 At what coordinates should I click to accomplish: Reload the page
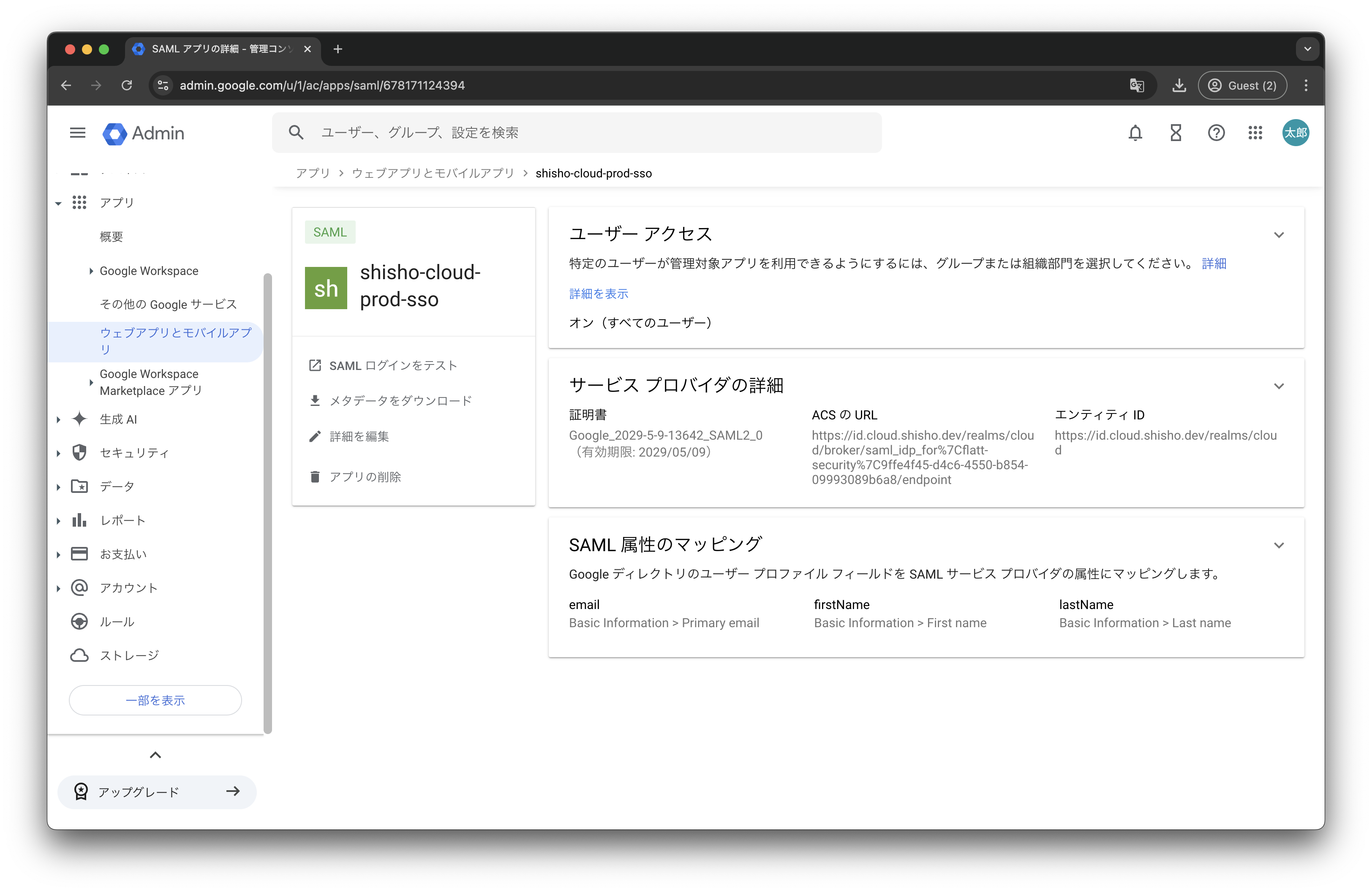click(127, 85)
